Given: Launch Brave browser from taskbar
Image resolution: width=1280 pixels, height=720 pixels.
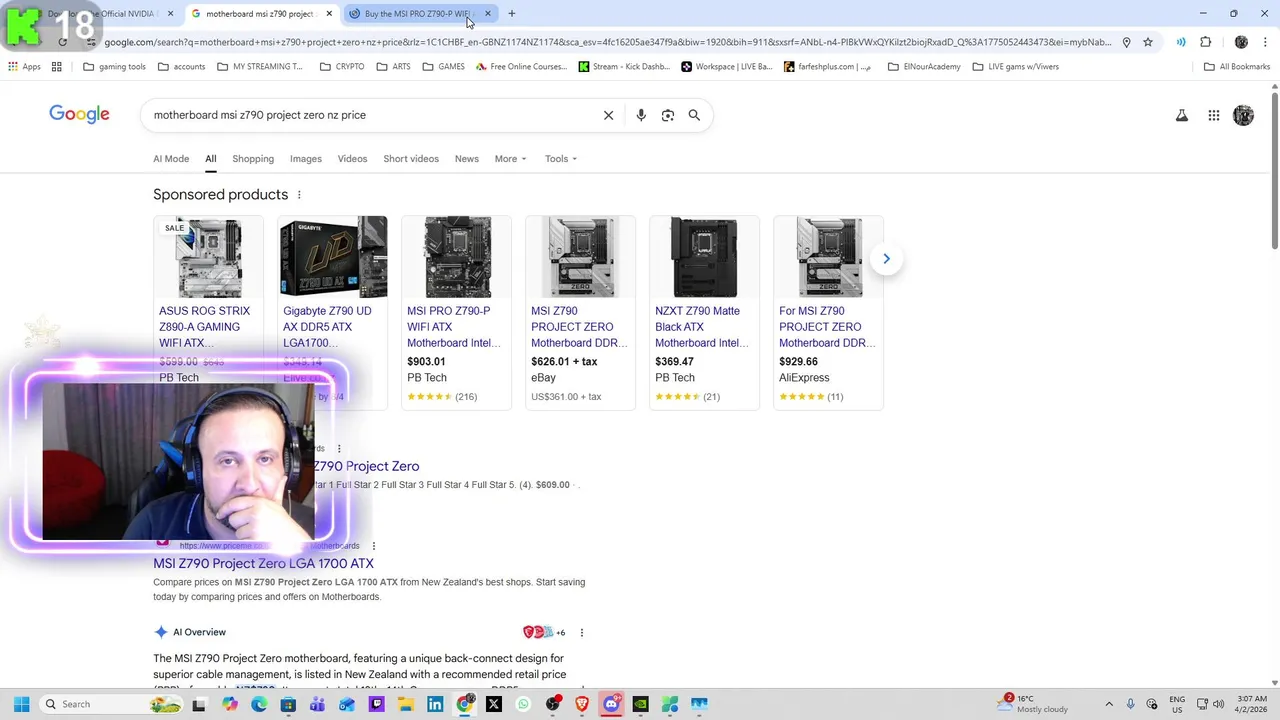Looking at the screenshot, I should click(x=582, y=704).
